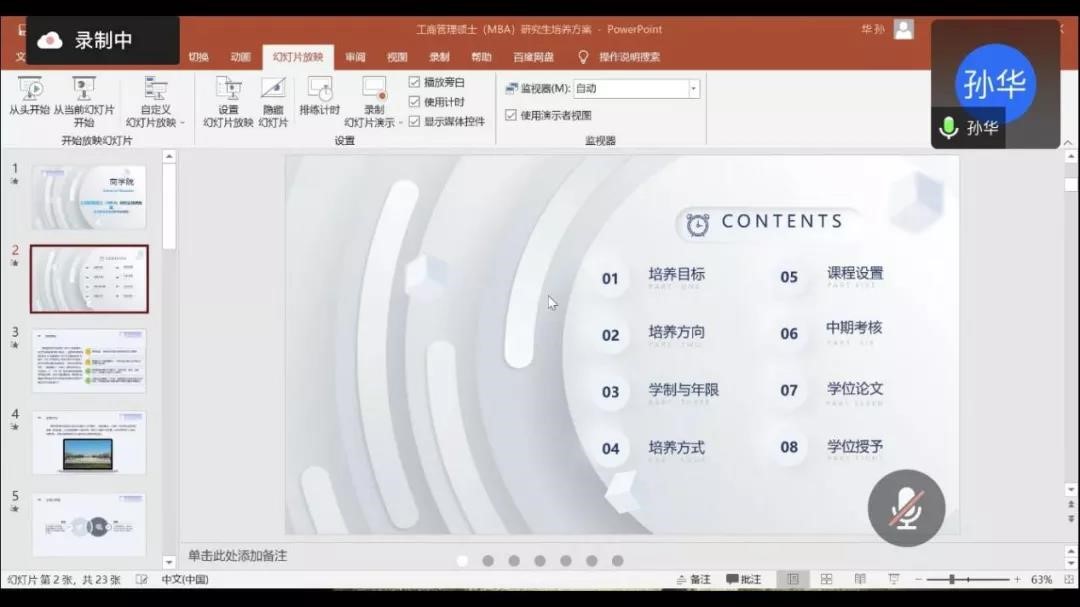Select slide 4 thumbnail
The width and height of the screenshot is (1080, 607).
pos(89,442)
